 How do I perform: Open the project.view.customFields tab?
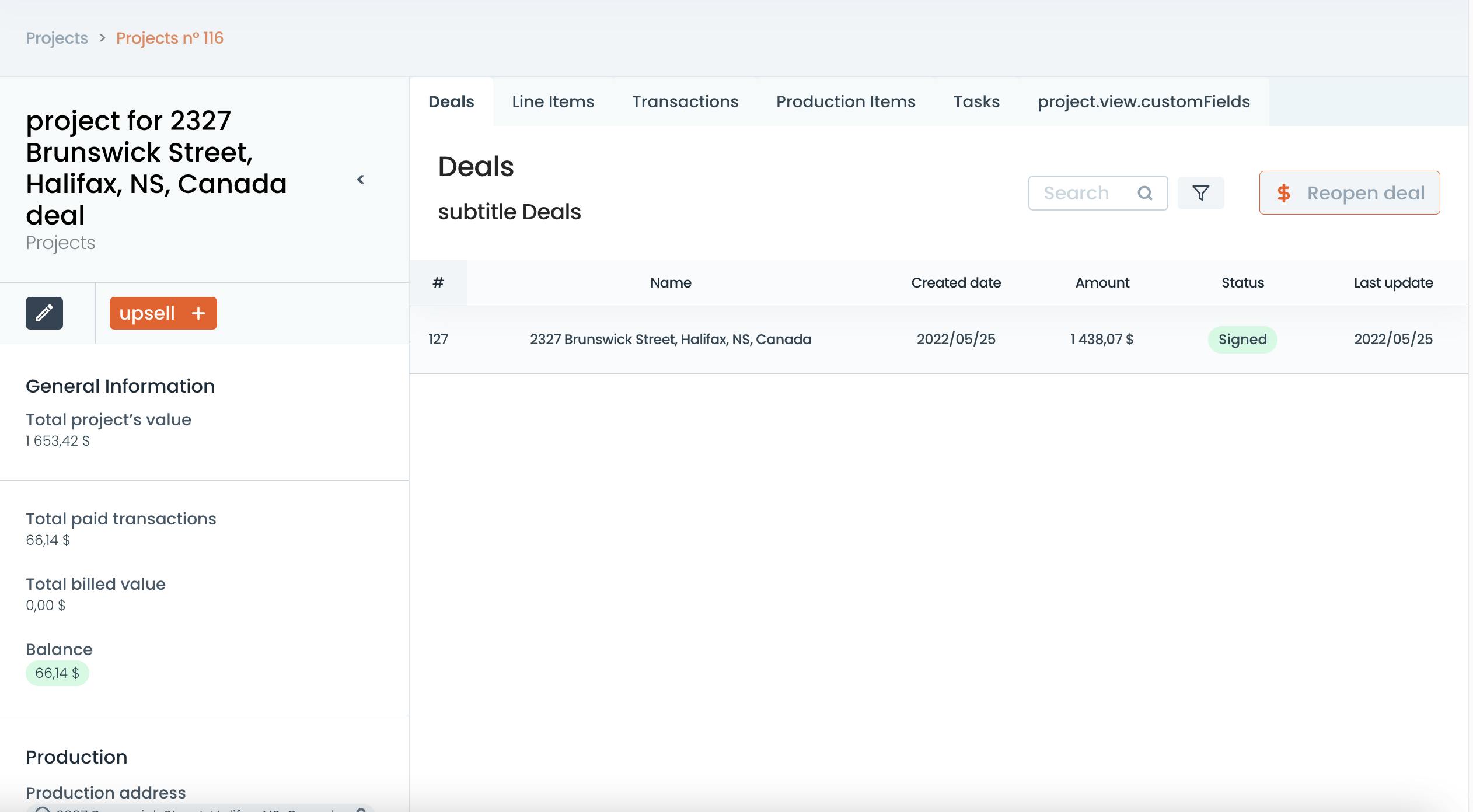tap(1144, 101)
